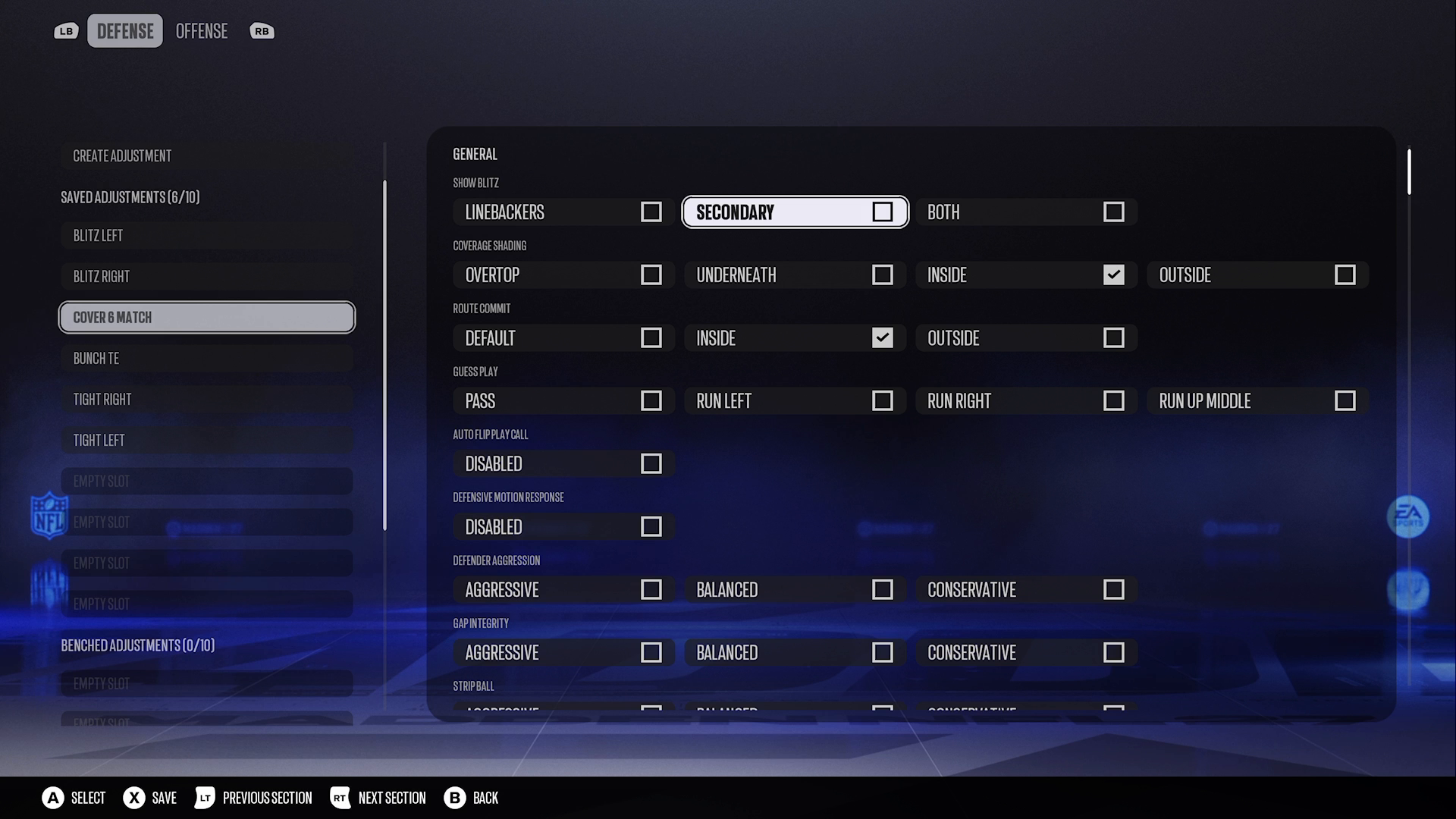Click the LB bumper icon
Image resolution: width=1456 pixels, height=819 pixels.
click(66, 31)
